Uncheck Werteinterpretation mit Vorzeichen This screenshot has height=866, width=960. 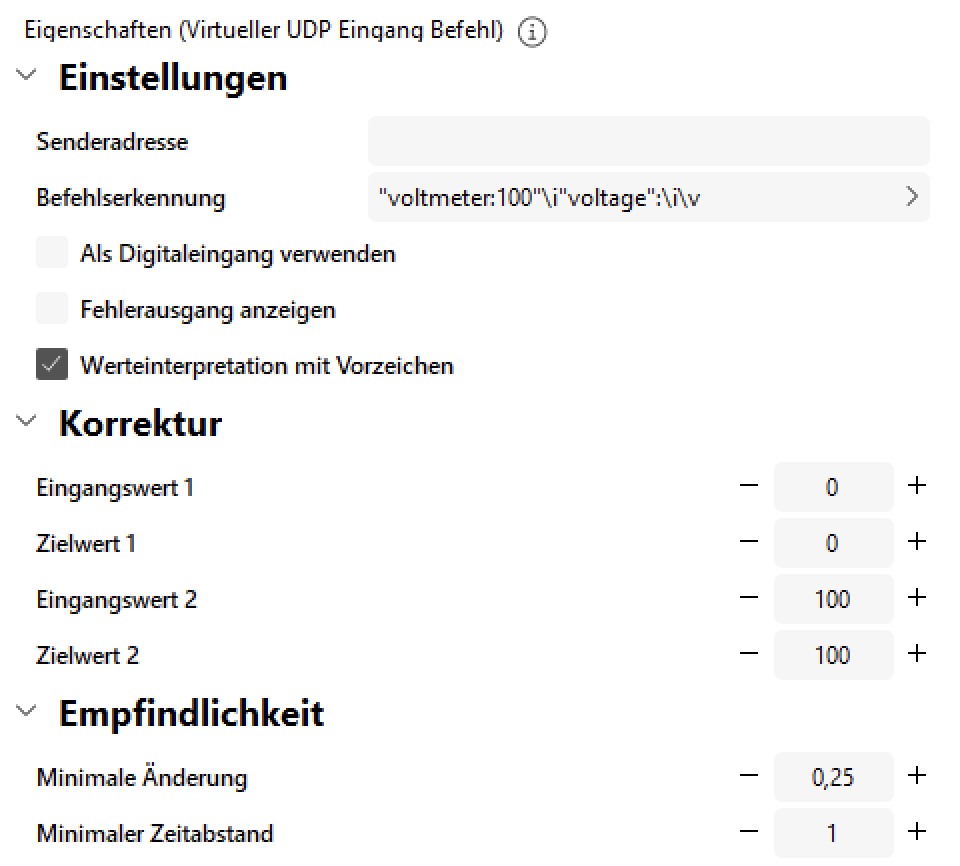click(52, 364)
